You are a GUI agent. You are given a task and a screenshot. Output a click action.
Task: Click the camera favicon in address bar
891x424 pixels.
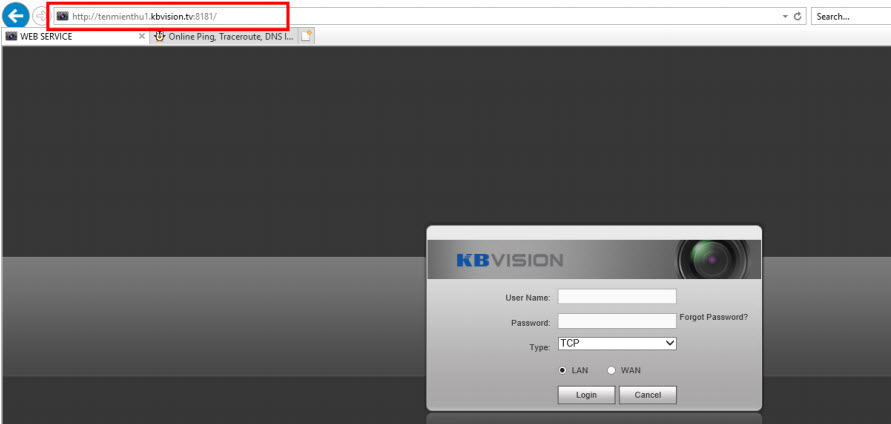tap(63, 16)
